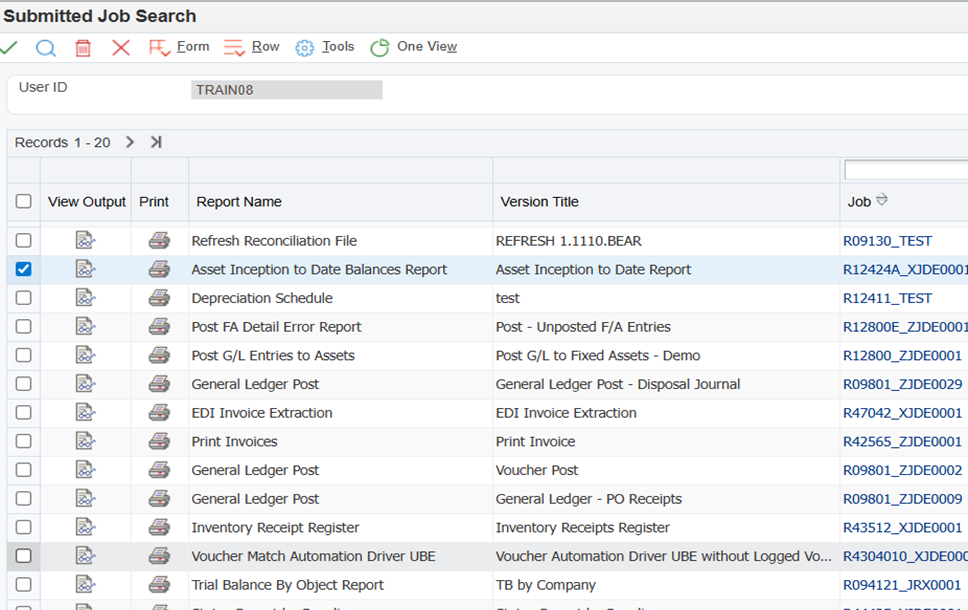View output for Depreciation Schedule job
The height and width of the screenshot is (610, 968).
pos(86,298)
